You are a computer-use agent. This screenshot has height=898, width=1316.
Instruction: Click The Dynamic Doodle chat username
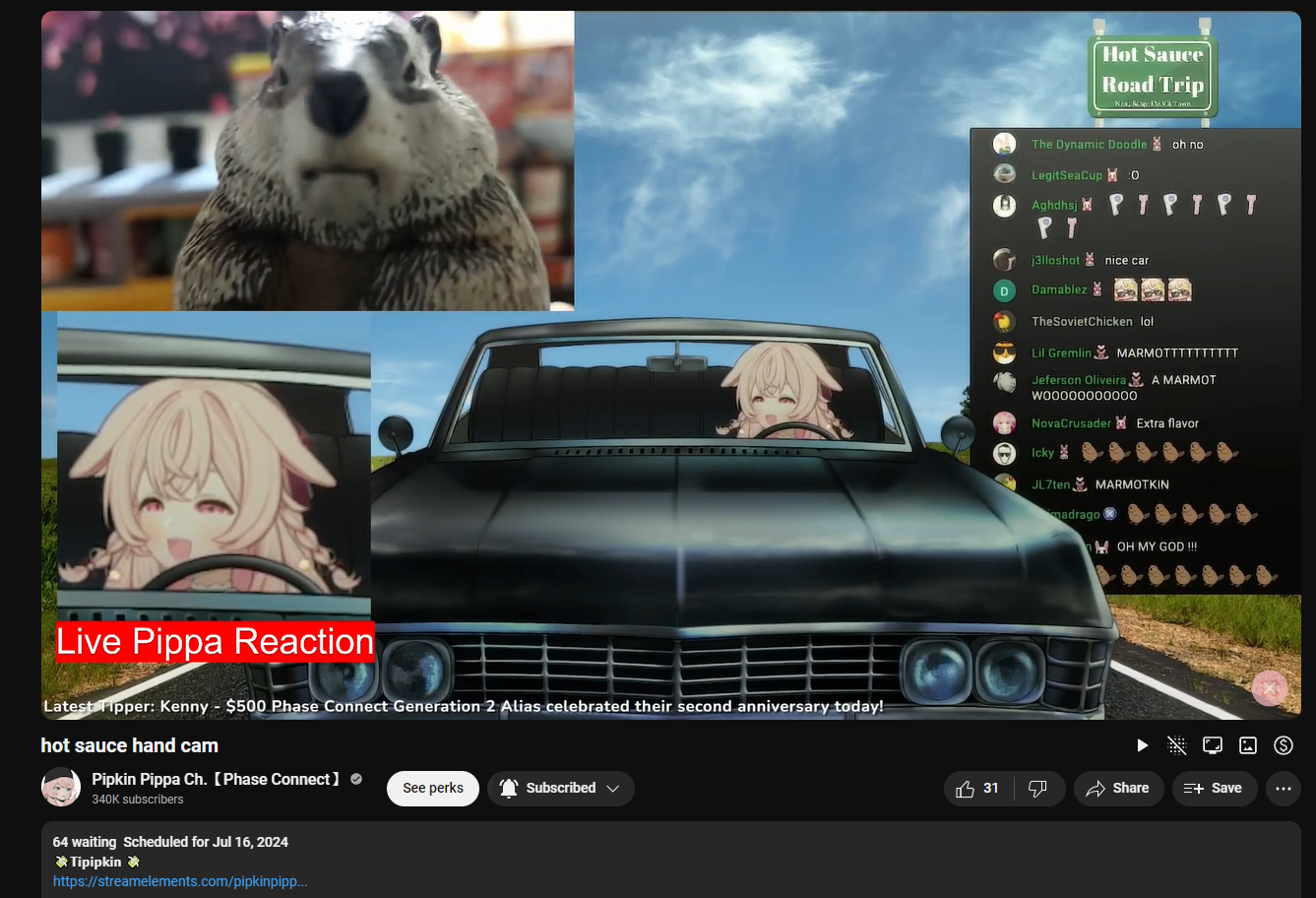point(1090,144)
